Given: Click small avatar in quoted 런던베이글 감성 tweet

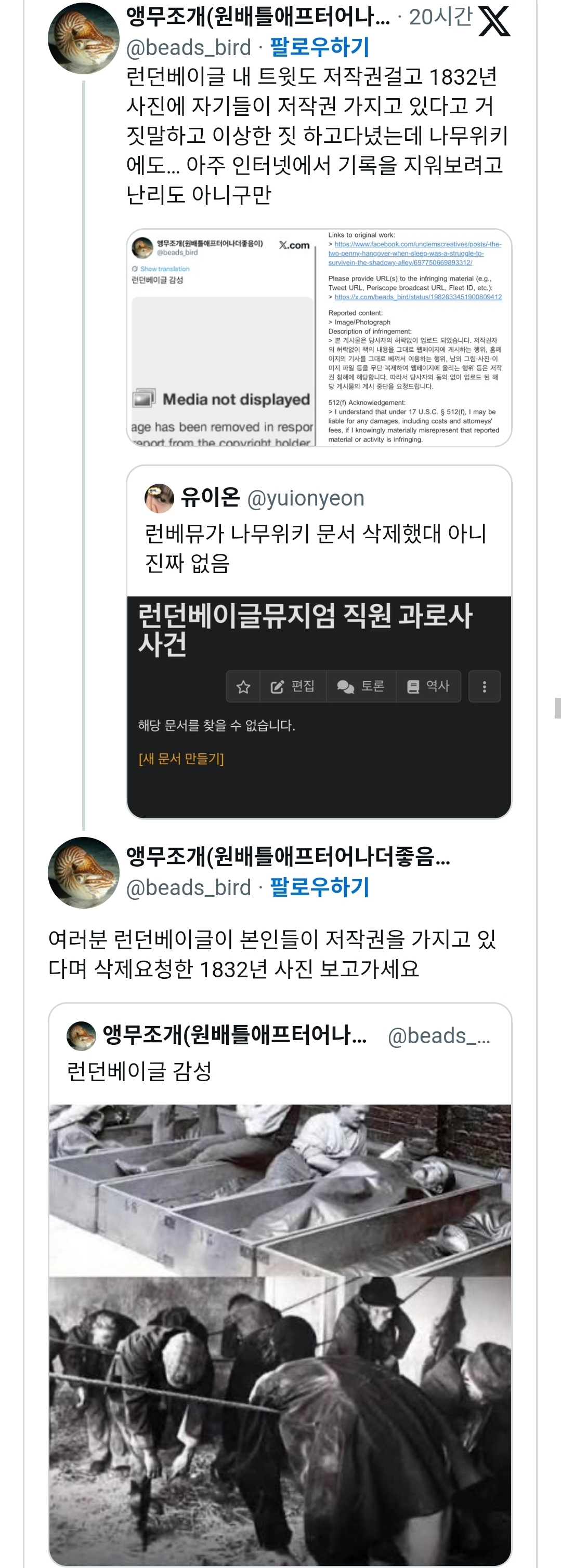Looking at the screenshot, I should click(81, 1036).
